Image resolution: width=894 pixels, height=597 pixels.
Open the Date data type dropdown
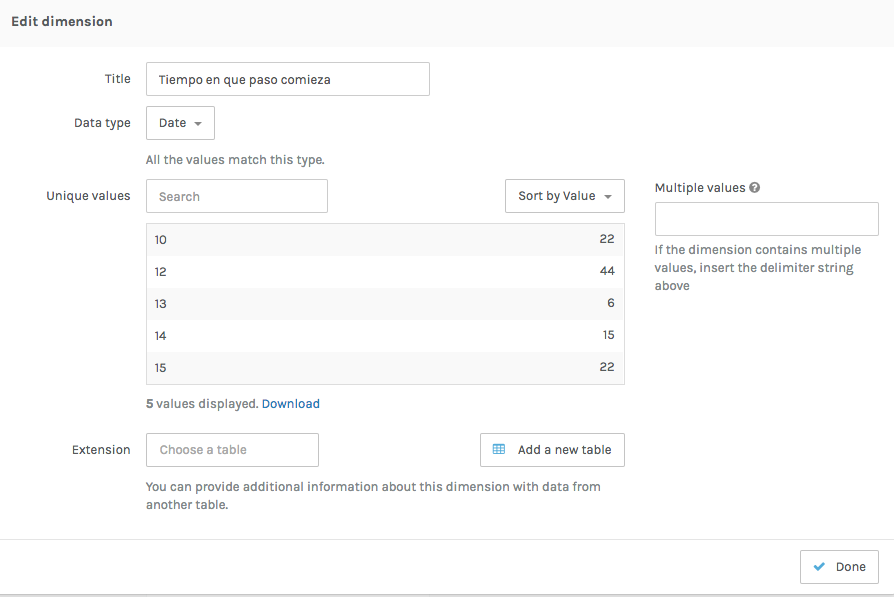pos(180,123)
